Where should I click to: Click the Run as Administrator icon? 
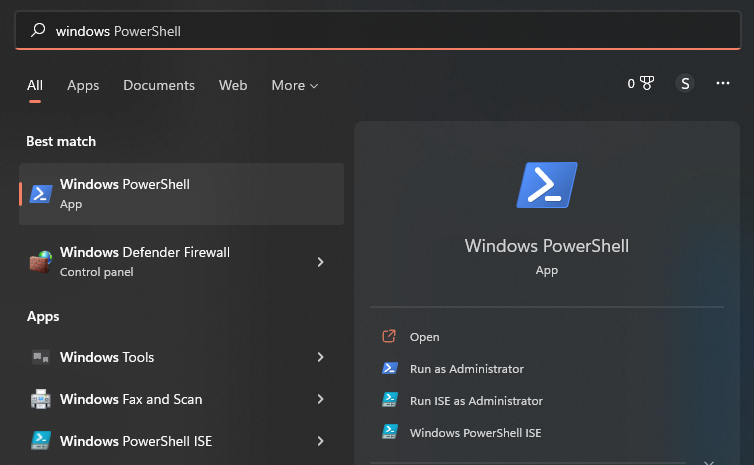[x=390, y=368]
